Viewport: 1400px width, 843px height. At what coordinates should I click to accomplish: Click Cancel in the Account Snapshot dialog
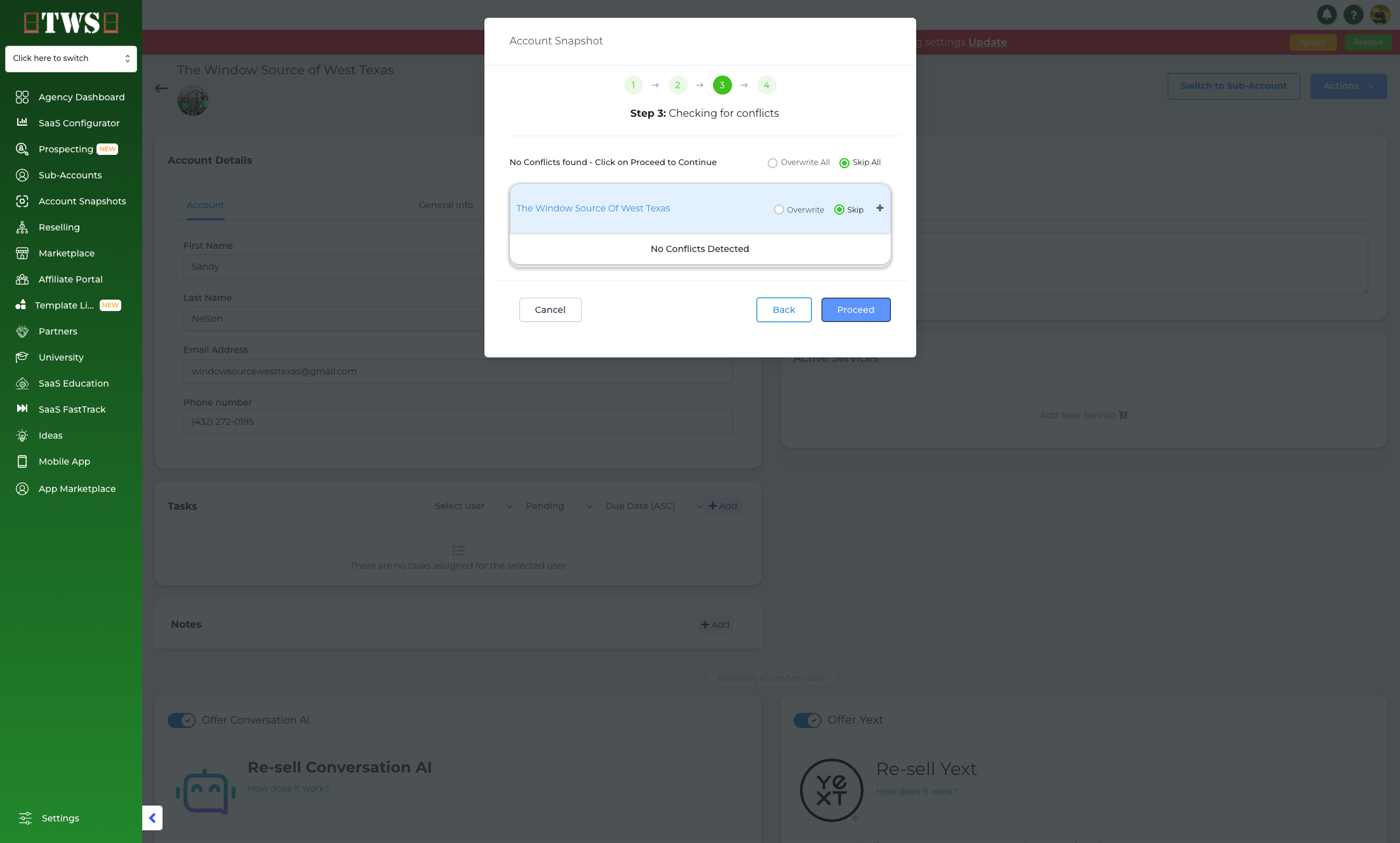550,310
